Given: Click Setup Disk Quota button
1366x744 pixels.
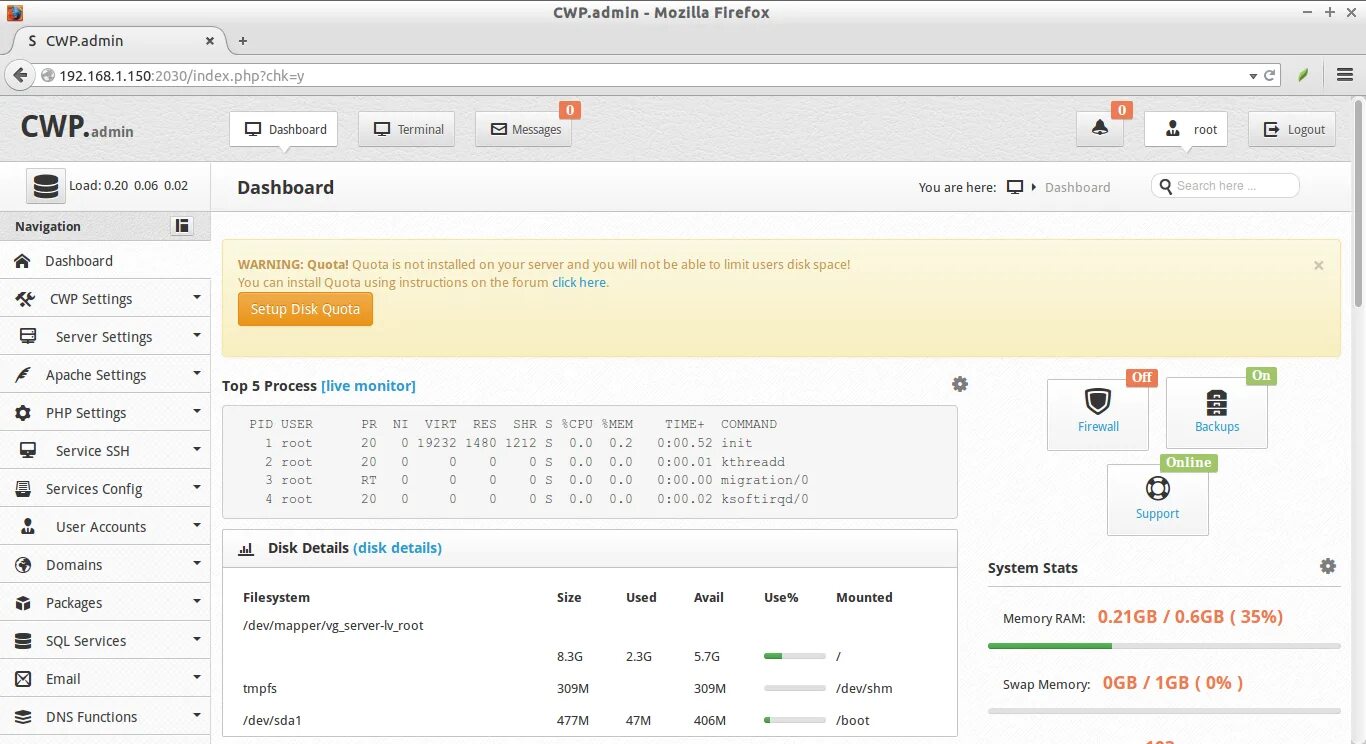Looking at the screenshot, I should point(305,309).
